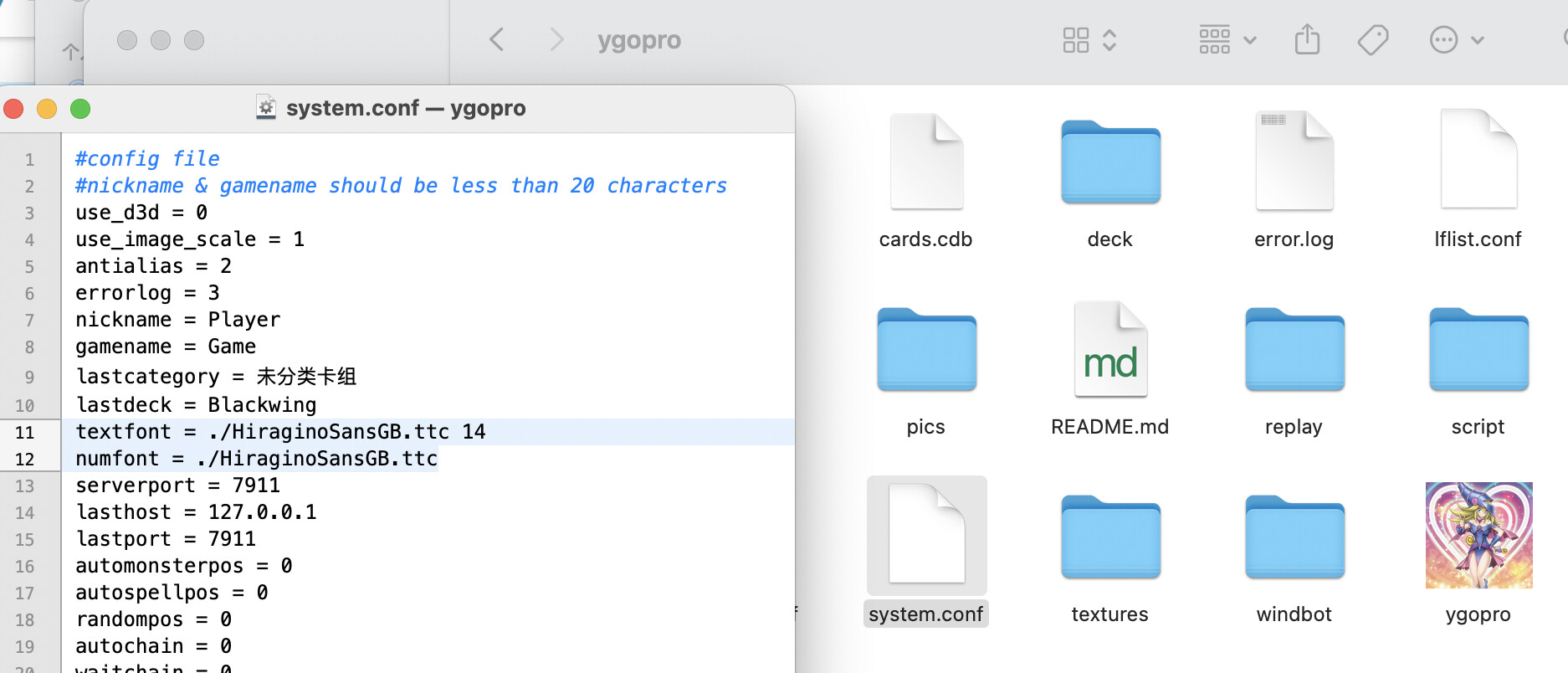Select the system.conf file icon in Finder
The height and width of the screenshot is (673, 1568).
tap(926, 534)
